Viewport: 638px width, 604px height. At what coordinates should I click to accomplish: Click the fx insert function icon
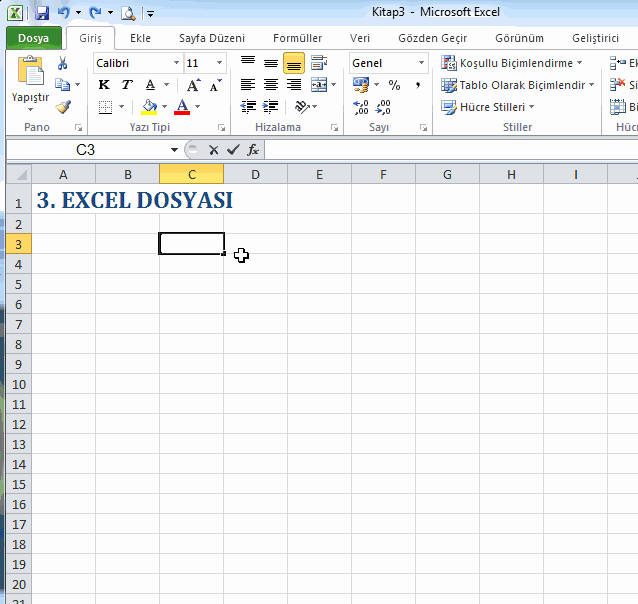[x=253, y=150]
